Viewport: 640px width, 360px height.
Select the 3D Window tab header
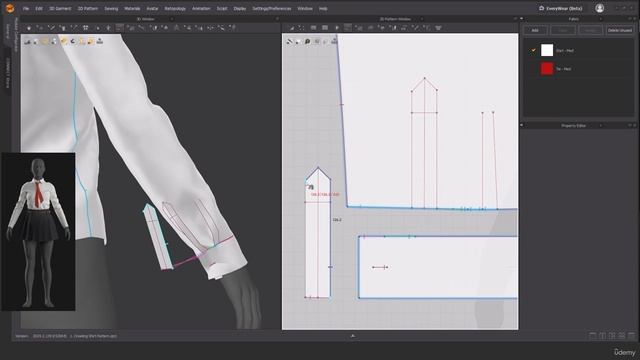coord(146,19)
